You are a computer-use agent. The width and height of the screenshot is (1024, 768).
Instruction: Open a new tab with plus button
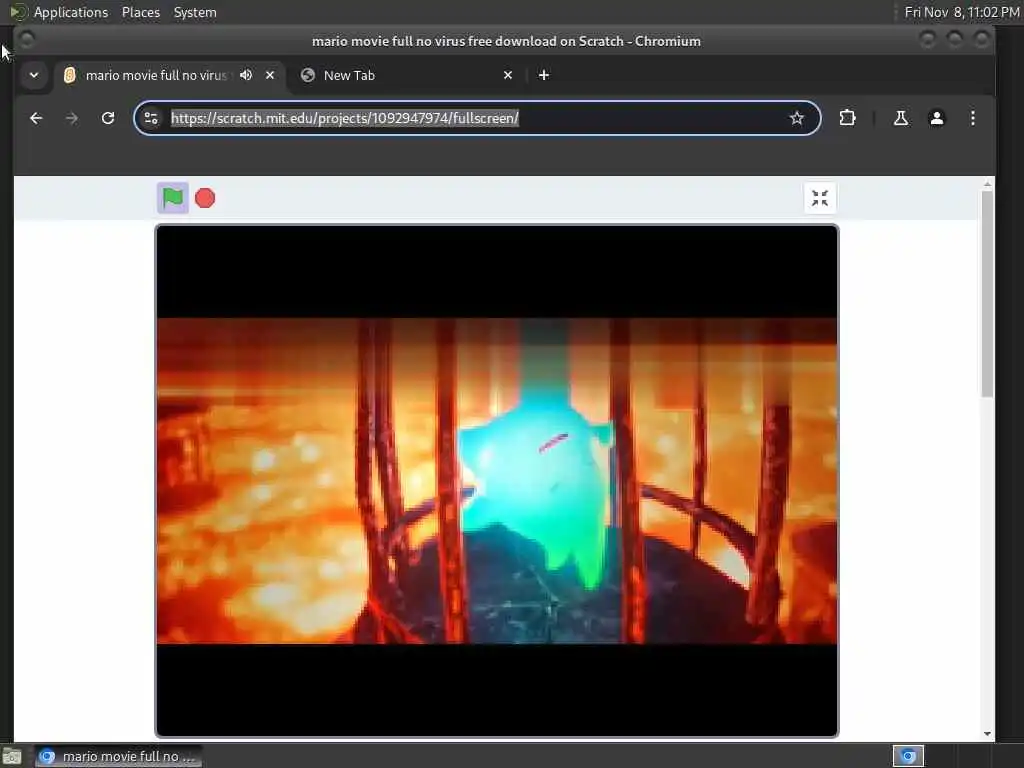pyautogui.click(x=543, y=75)
